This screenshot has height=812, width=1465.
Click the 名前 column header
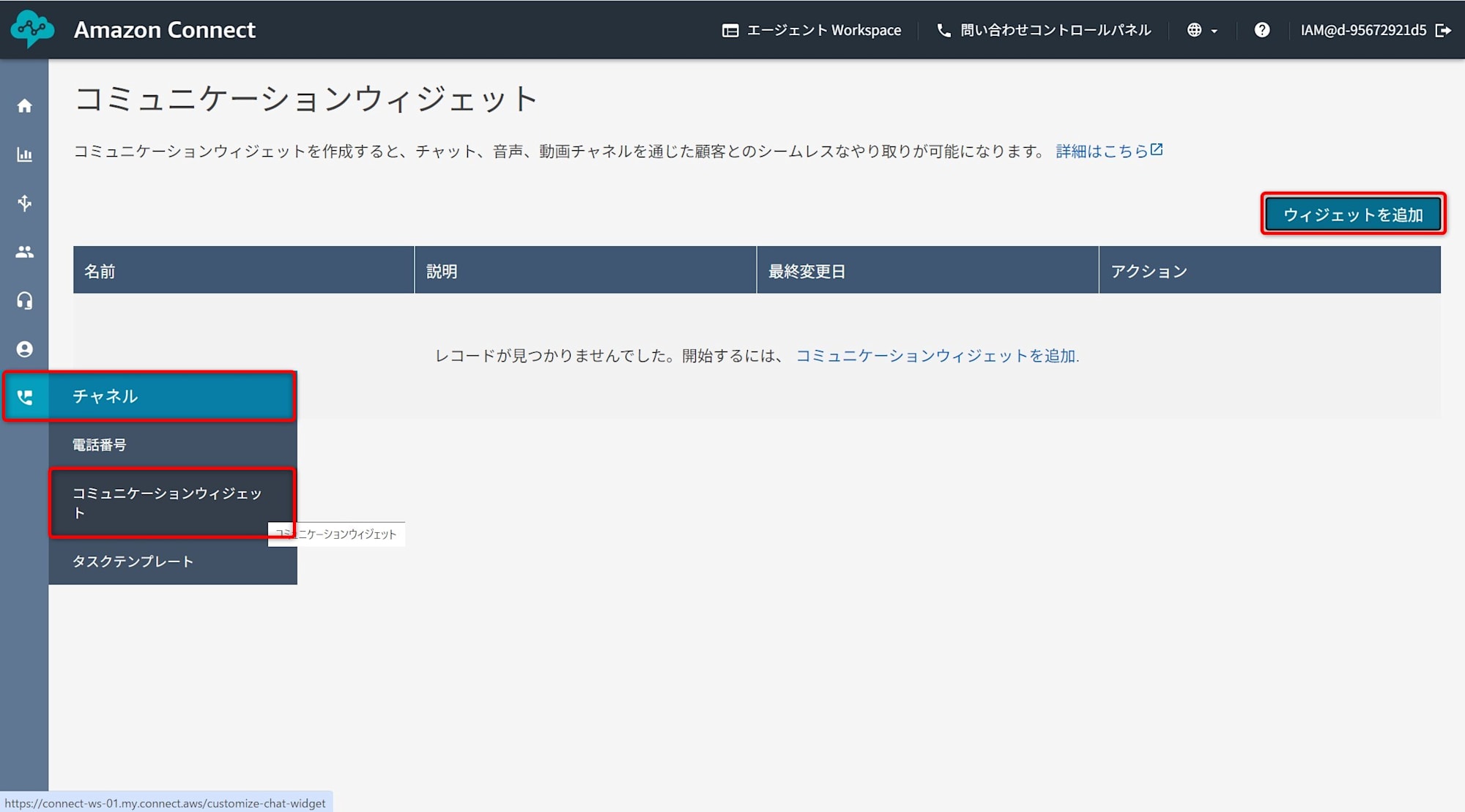click(x=243, y=271)
